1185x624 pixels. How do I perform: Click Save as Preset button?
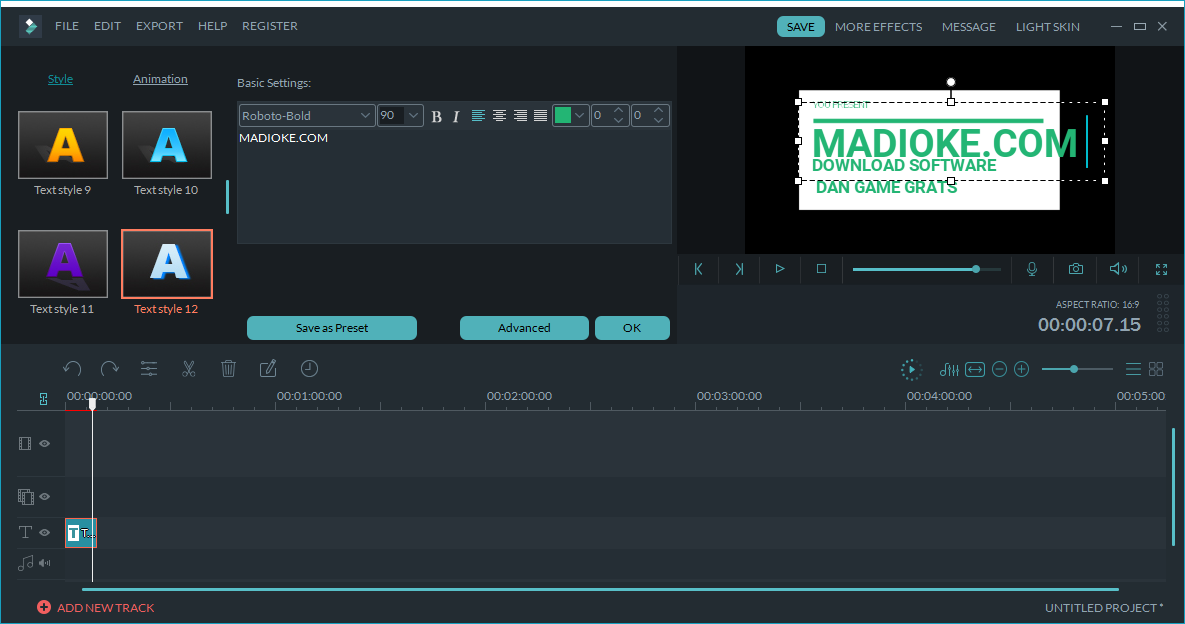tap(332, 328)
